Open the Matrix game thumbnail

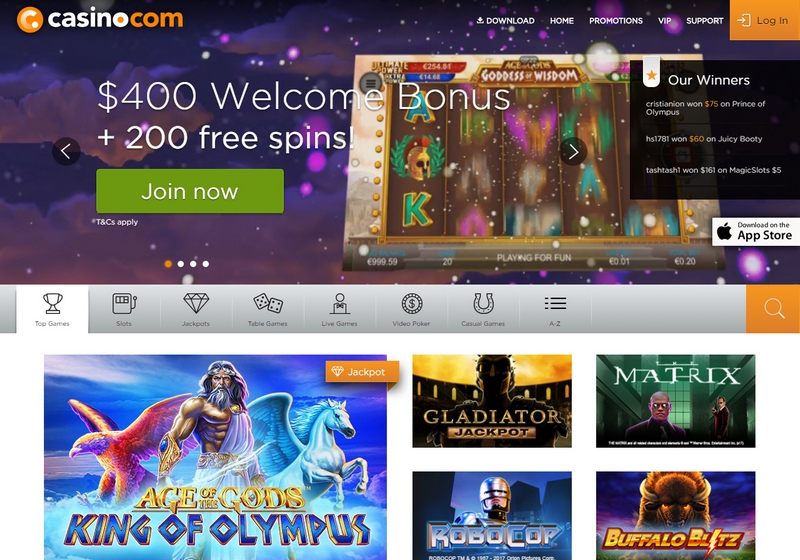click(x=676, y=401)
